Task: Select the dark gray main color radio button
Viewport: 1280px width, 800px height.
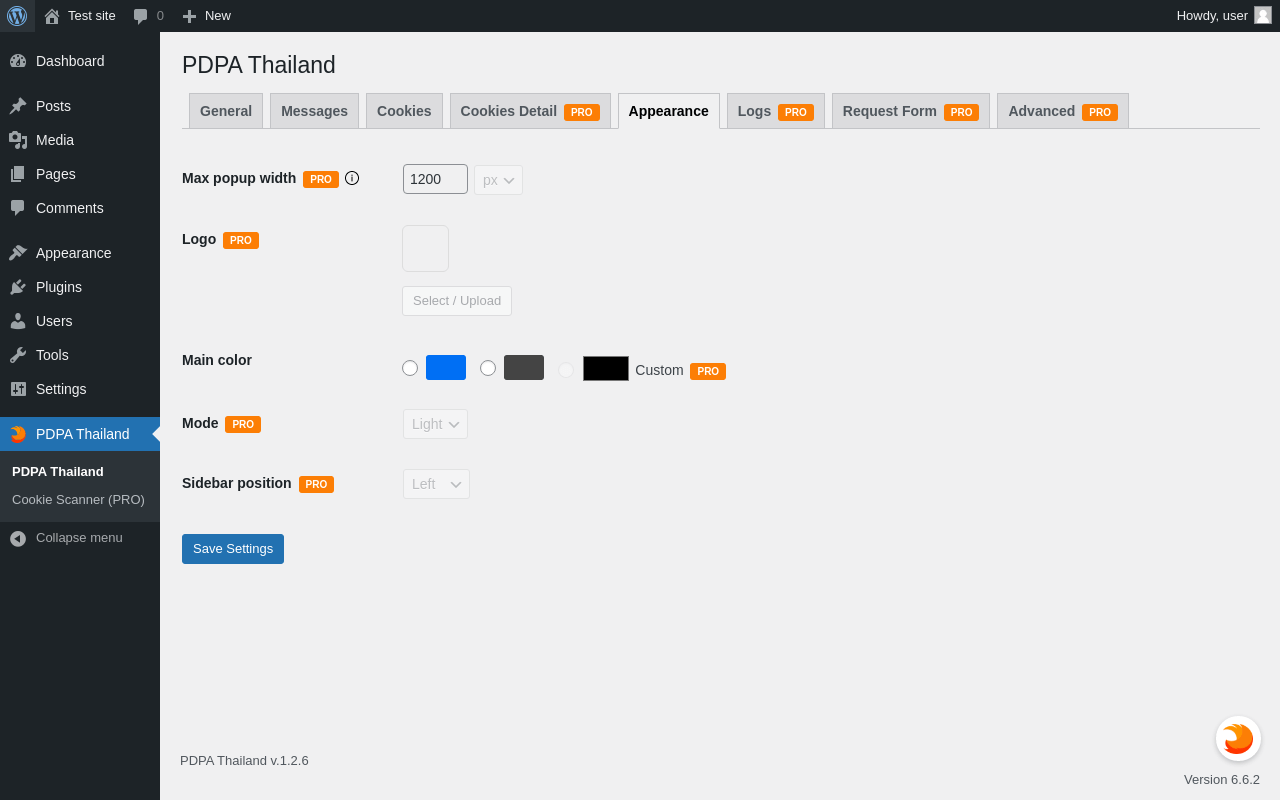Action: pyautogui.click(x=488, y=368)
